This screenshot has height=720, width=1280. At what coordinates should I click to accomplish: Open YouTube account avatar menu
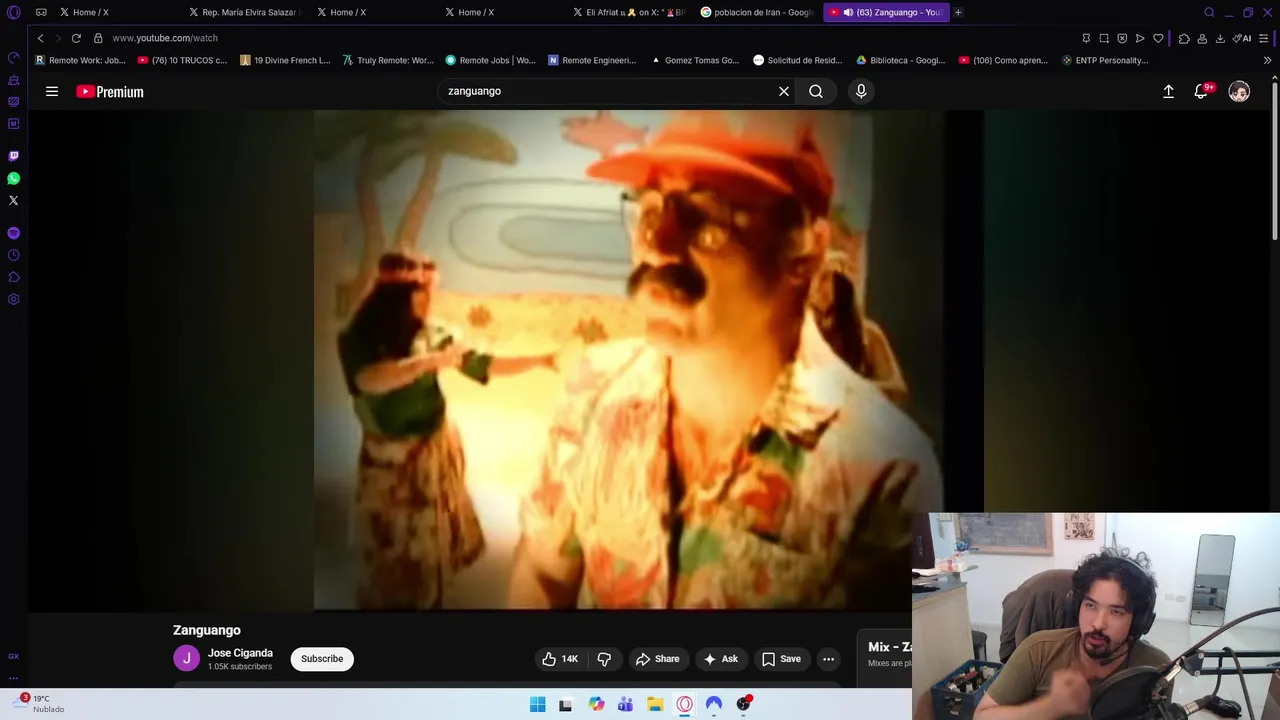point(1239,91)
